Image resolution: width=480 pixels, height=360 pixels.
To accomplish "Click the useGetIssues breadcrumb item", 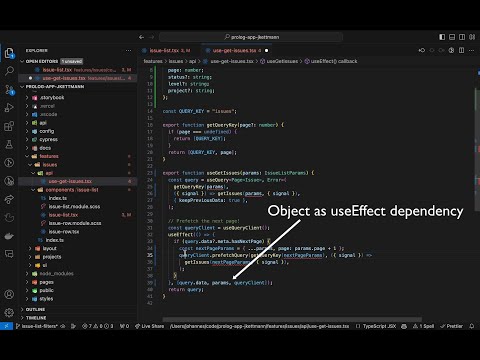I will click(x=282, y=61).
